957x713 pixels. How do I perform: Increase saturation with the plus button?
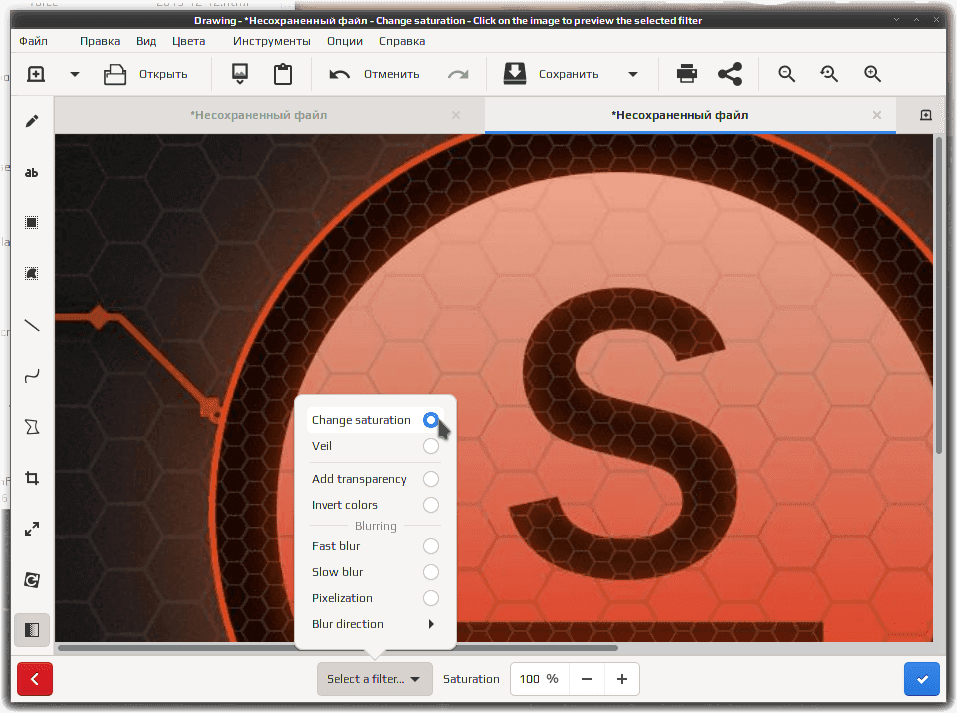(621, 679)
